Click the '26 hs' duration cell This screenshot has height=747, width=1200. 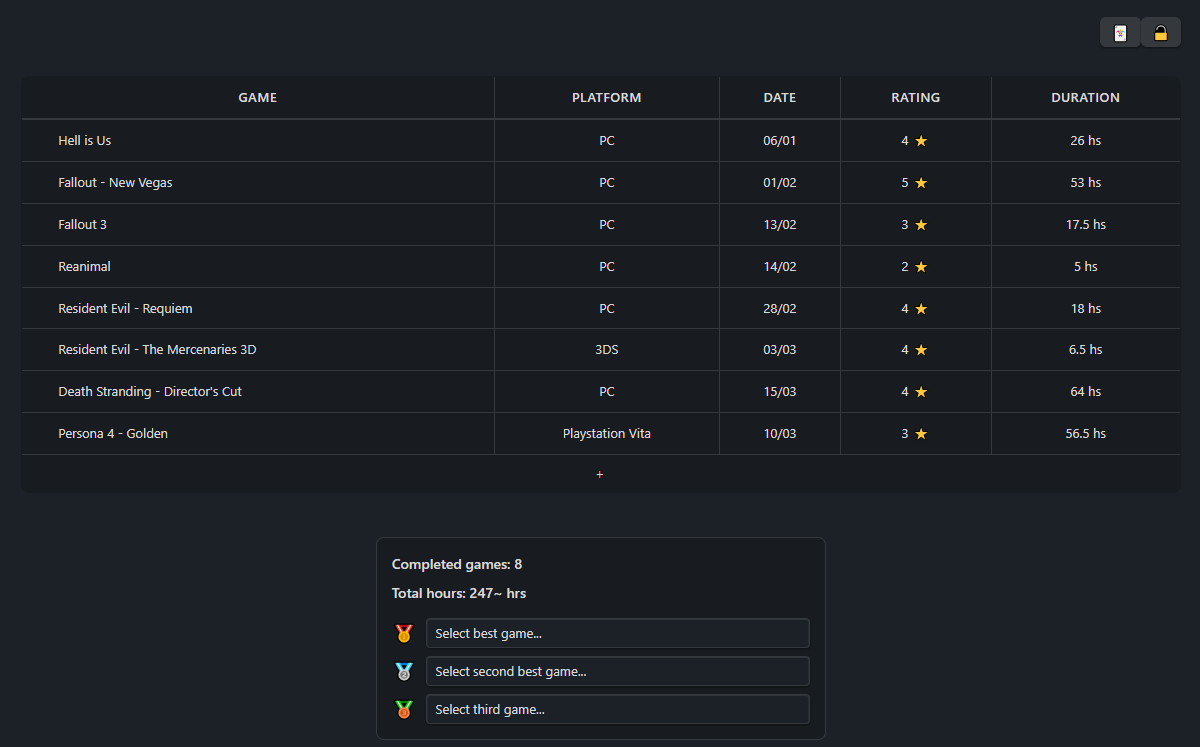click(x=1086, y=141)
